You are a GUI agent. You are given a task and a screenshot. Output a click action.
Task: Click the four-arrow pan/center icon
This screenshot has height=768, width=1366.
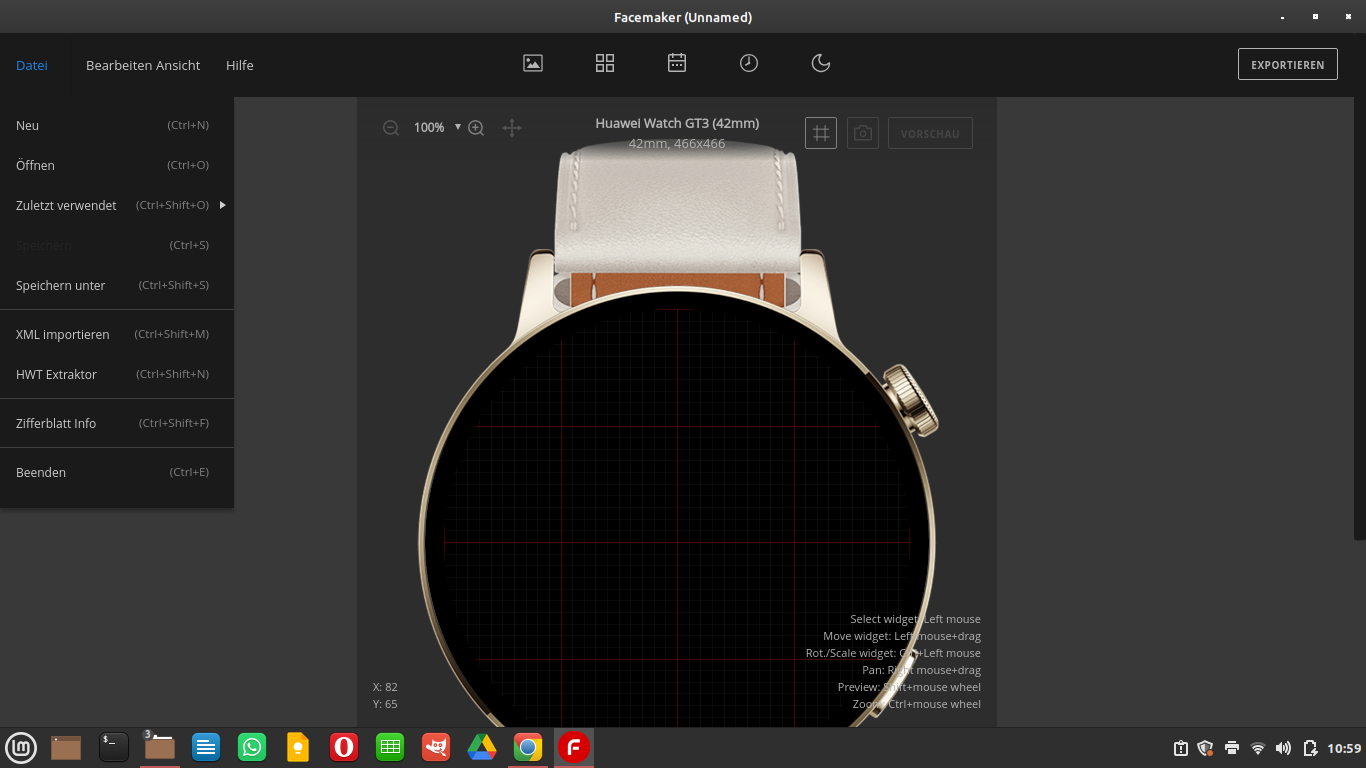[x=512, y=128]
